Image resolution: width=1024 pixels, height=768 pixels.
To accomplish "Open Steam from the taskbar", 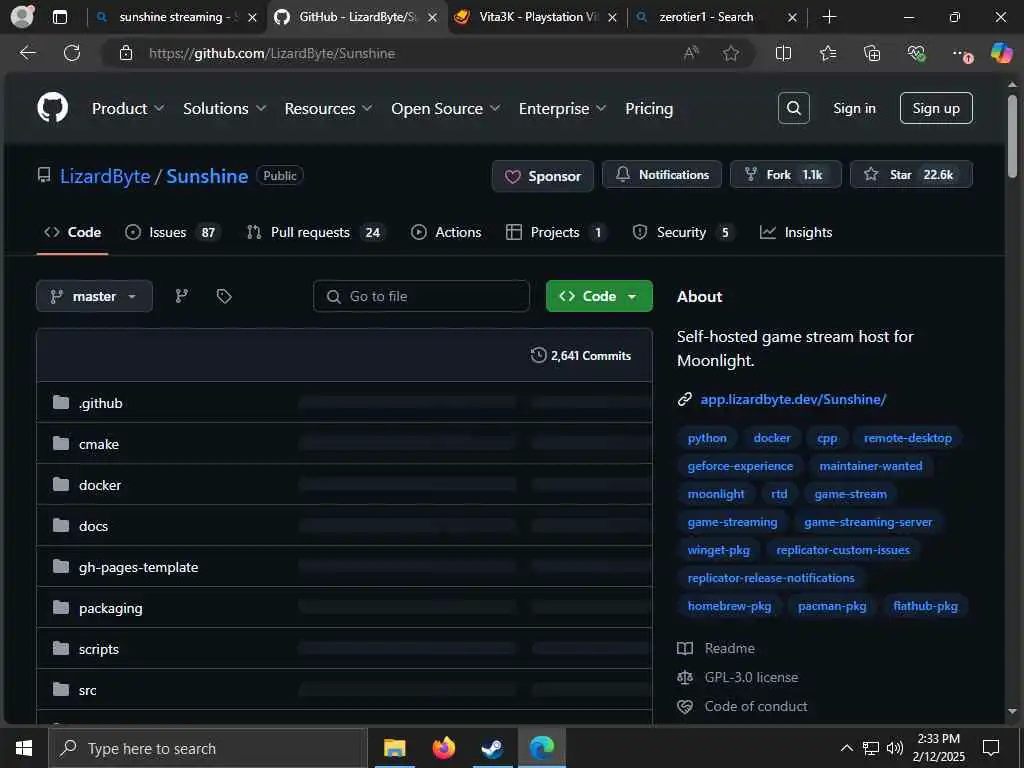I will click(492, 748).
